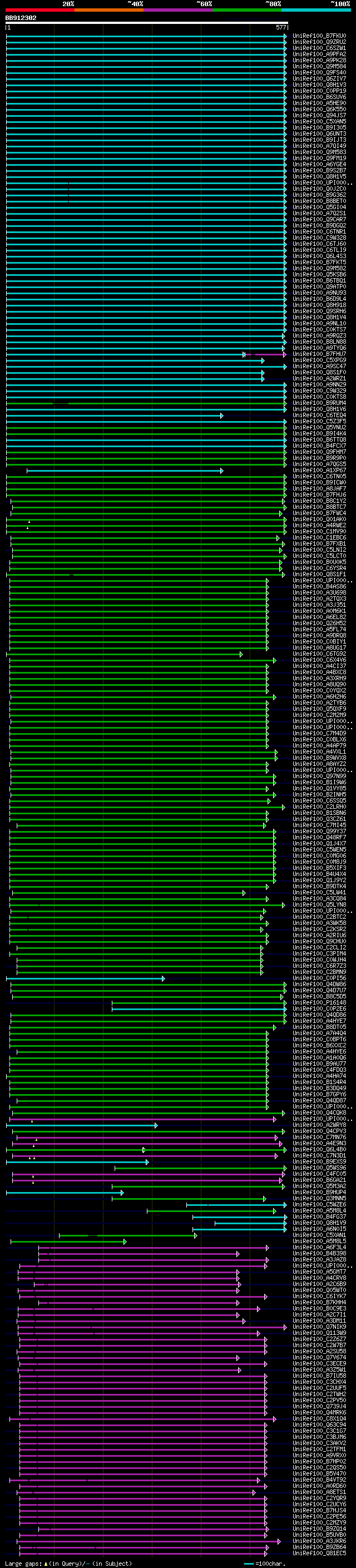The width and height of the screenshot is (356, 1568).
Task: Click the red 20% identity legend segment
Action: click(39, 10)
